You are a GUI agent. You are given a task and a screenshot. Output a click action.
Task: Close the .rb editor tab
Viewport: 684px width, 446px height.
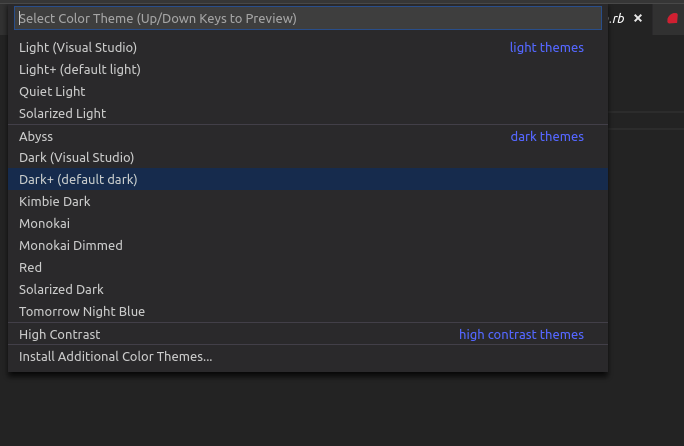(638, 18)
